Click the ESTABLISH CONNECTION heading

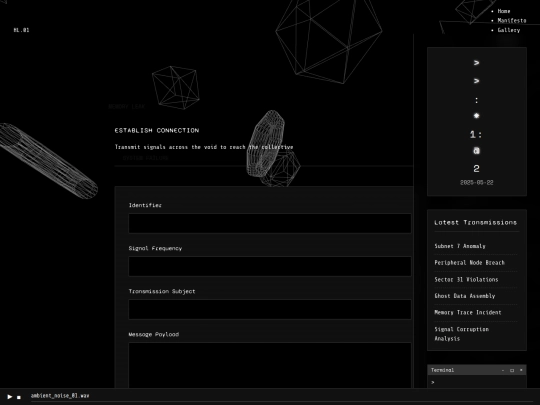157,131
